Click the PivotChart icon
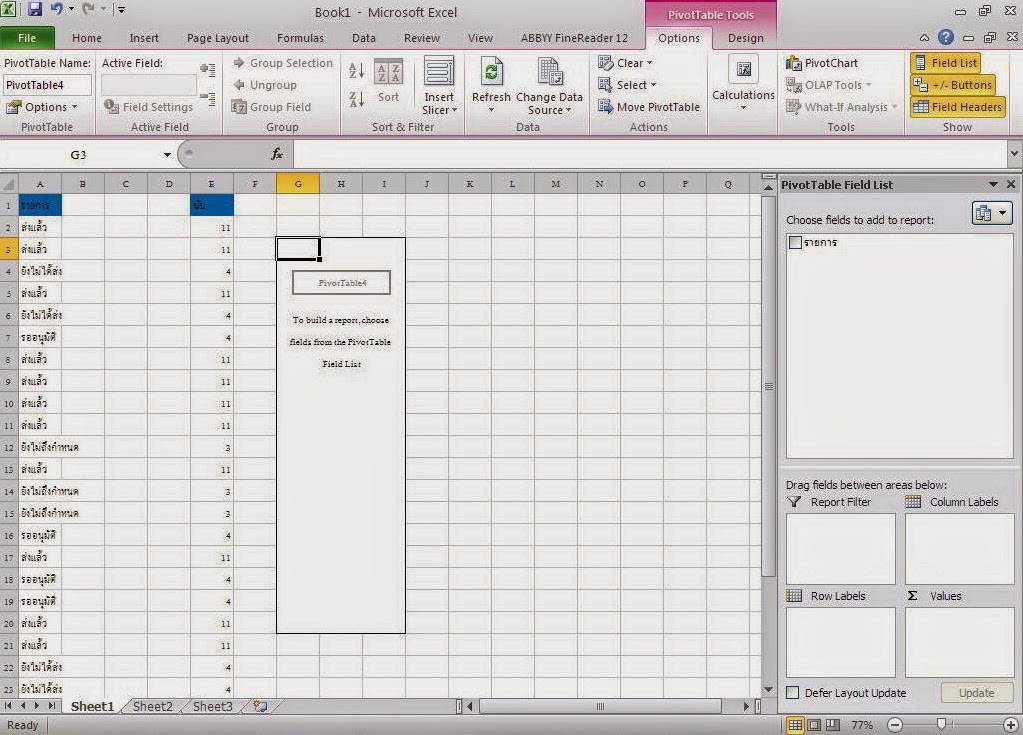 coord(793,63)
